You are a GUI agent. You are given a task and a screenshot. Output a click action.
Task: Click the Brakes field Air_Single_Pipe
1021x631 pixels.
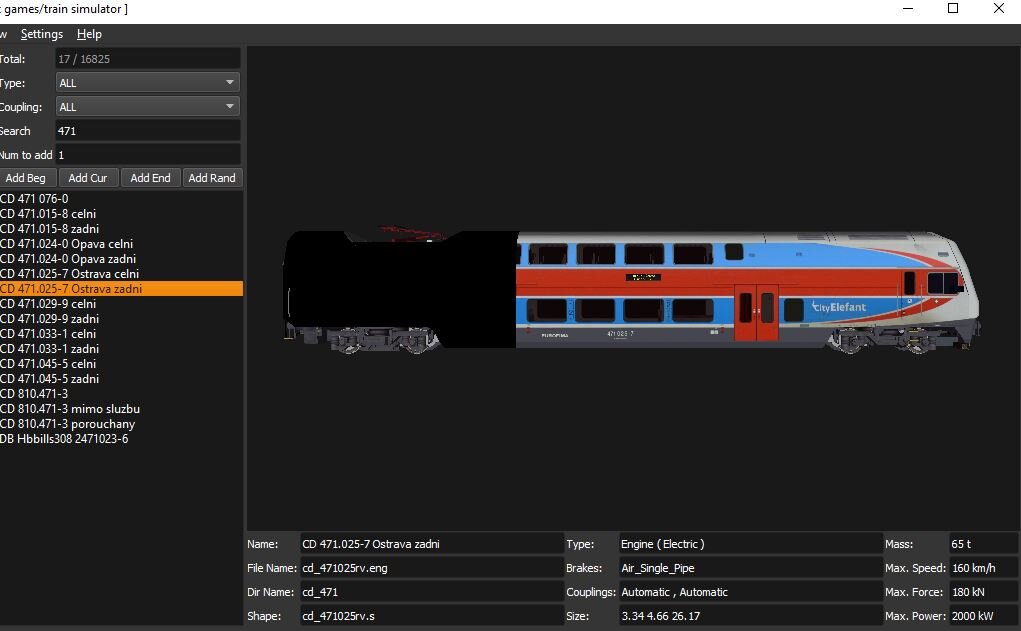[x=750, y=568]
